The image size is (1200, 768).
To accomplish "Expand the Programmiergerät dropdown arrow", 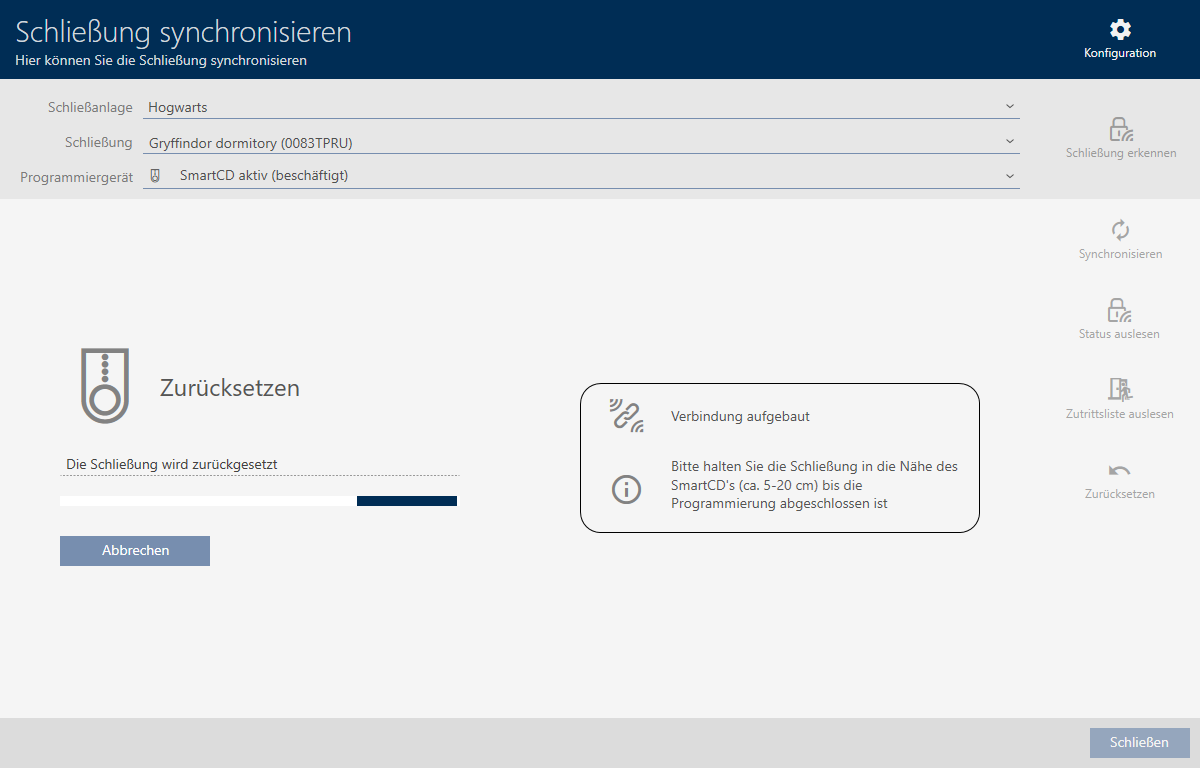I will tap(1009, 176).
